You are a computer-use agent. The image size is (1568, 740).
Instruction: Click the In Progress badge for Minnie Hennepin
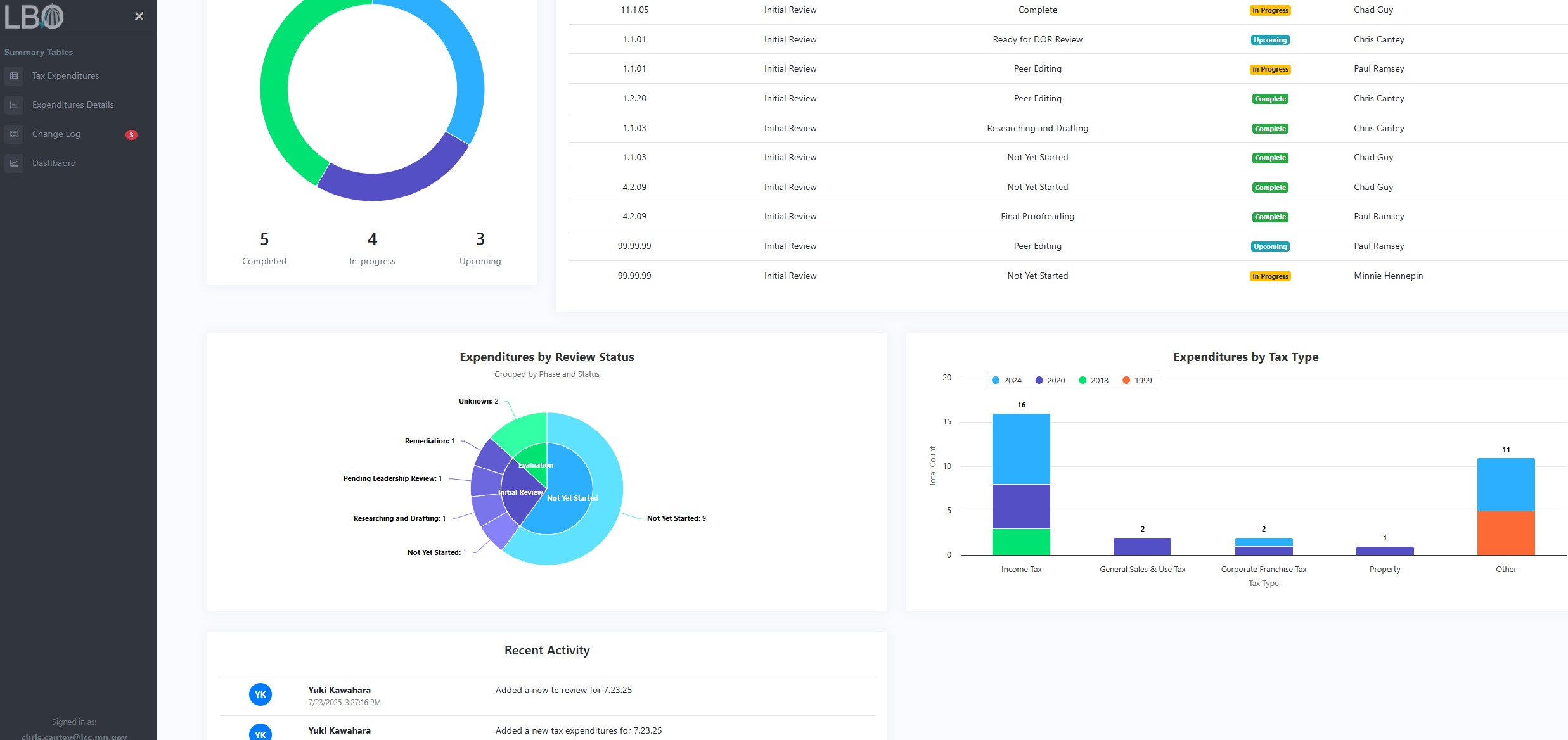pos(1270,276)
